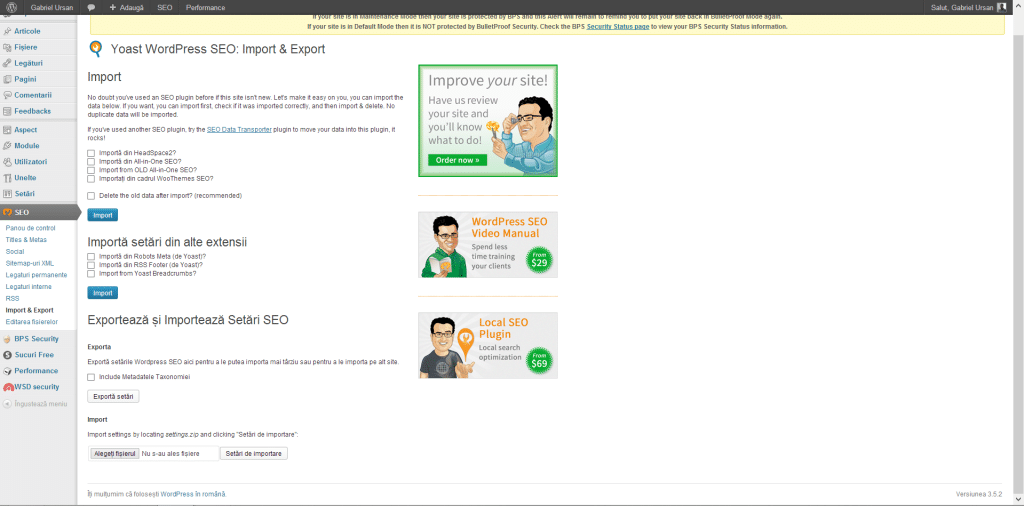Check Delete the old data after import

coord(91,196)
